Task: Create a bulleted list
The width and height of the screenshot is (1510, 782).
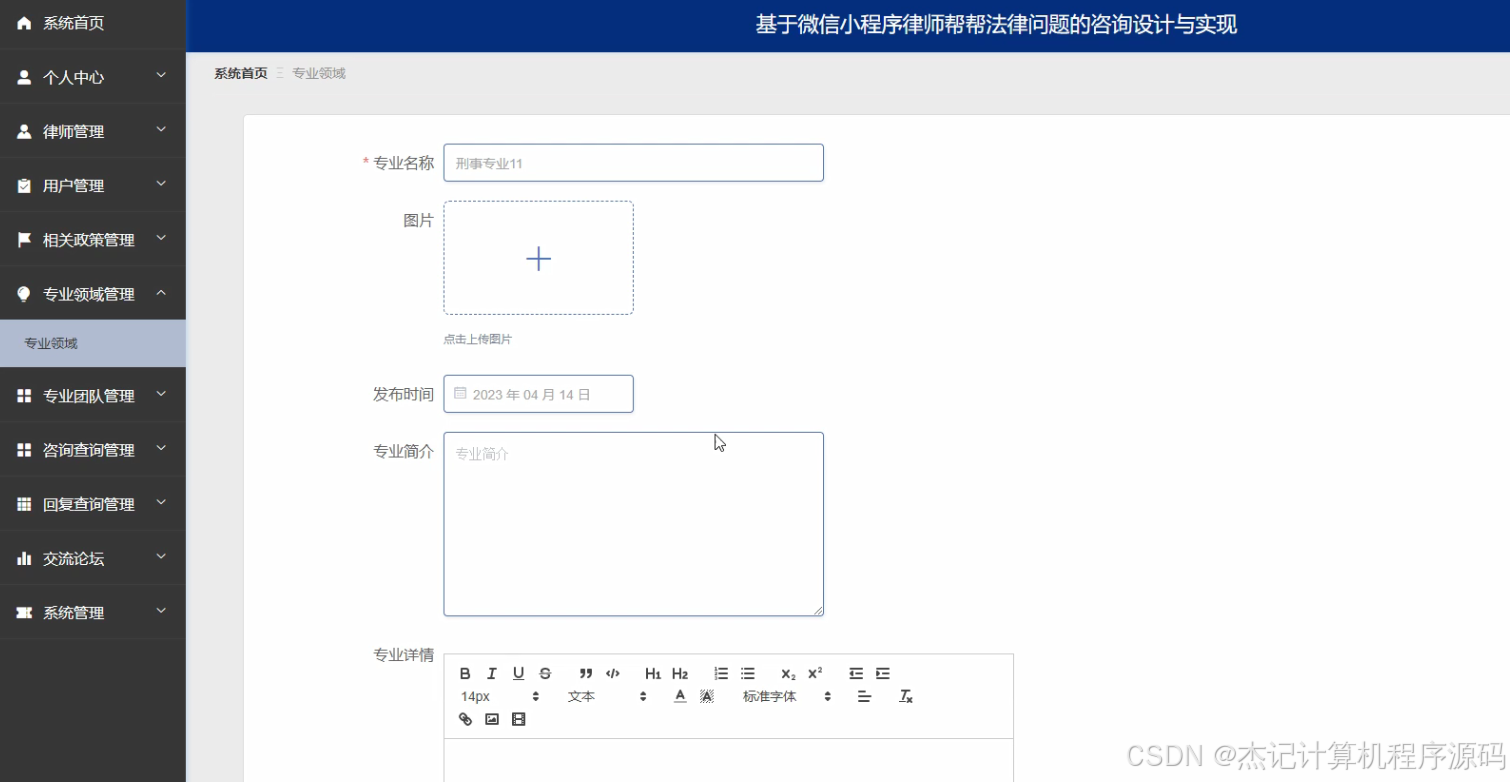Action: pos(748,673)
